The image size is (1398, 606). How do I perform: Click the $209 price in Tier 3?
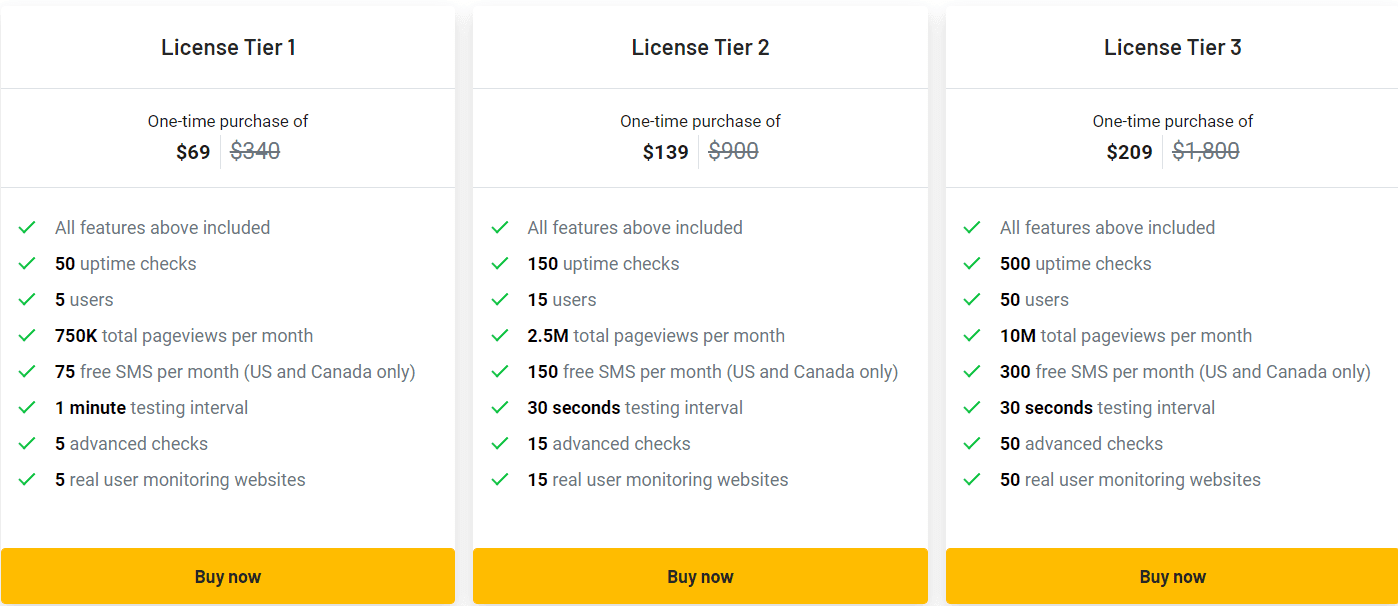click(1130, 151)
